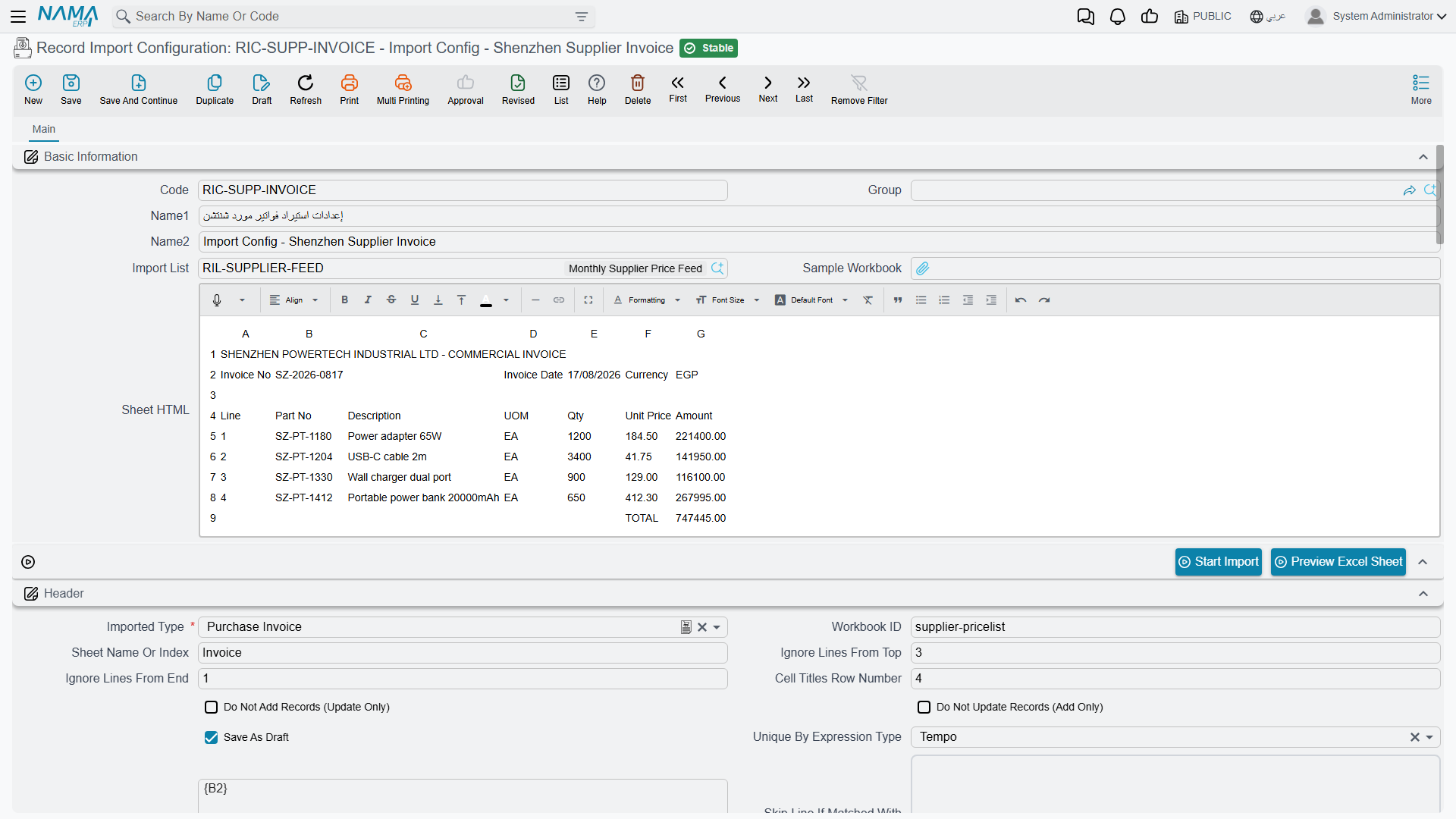The image size is (1456, 819).
Task: Switch language to Arabic
Action: (1268, 16)
